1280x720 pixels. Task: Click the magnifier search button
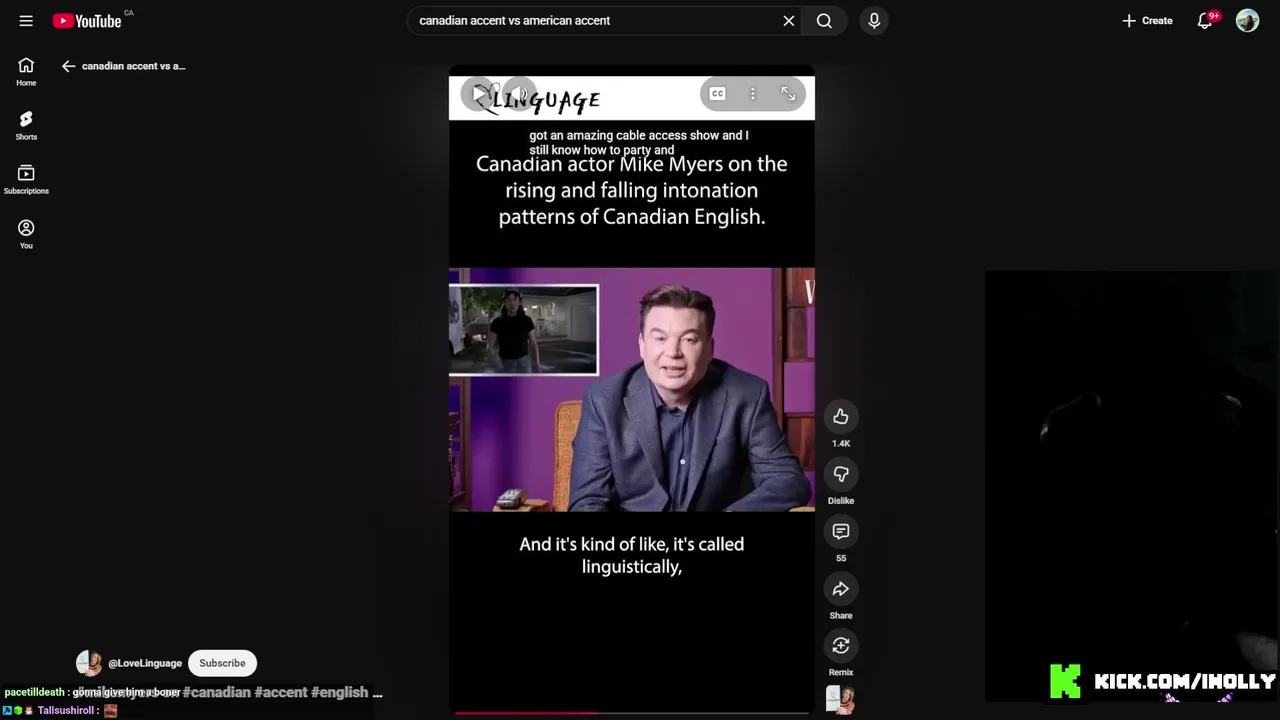(824, 21)
